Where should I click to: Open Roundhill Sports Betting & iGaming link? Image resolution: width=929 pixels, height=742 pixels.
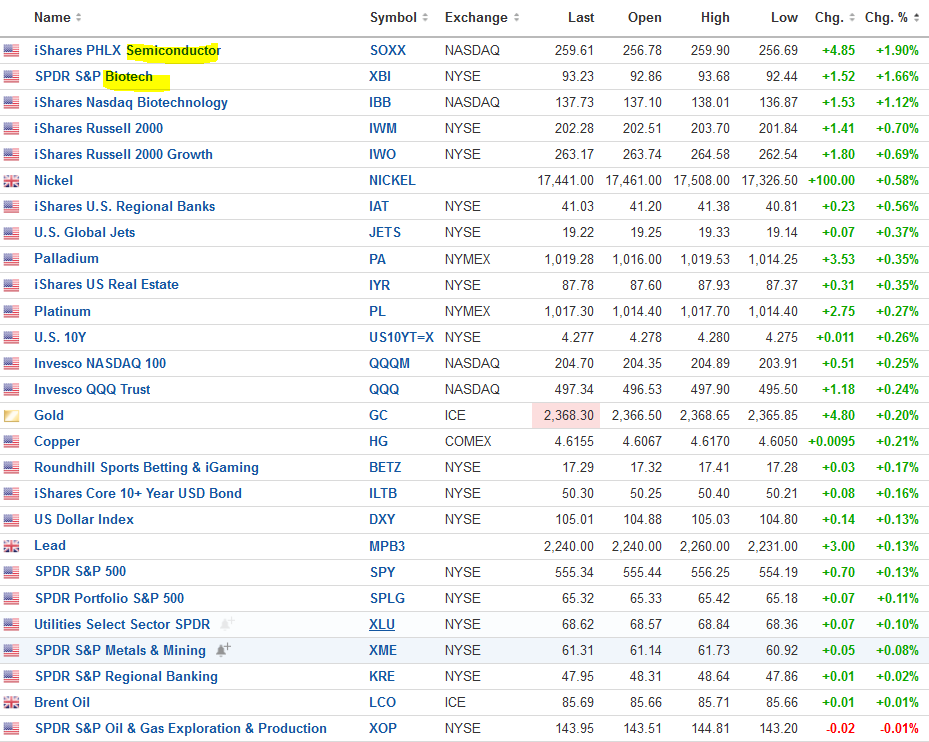146,468
